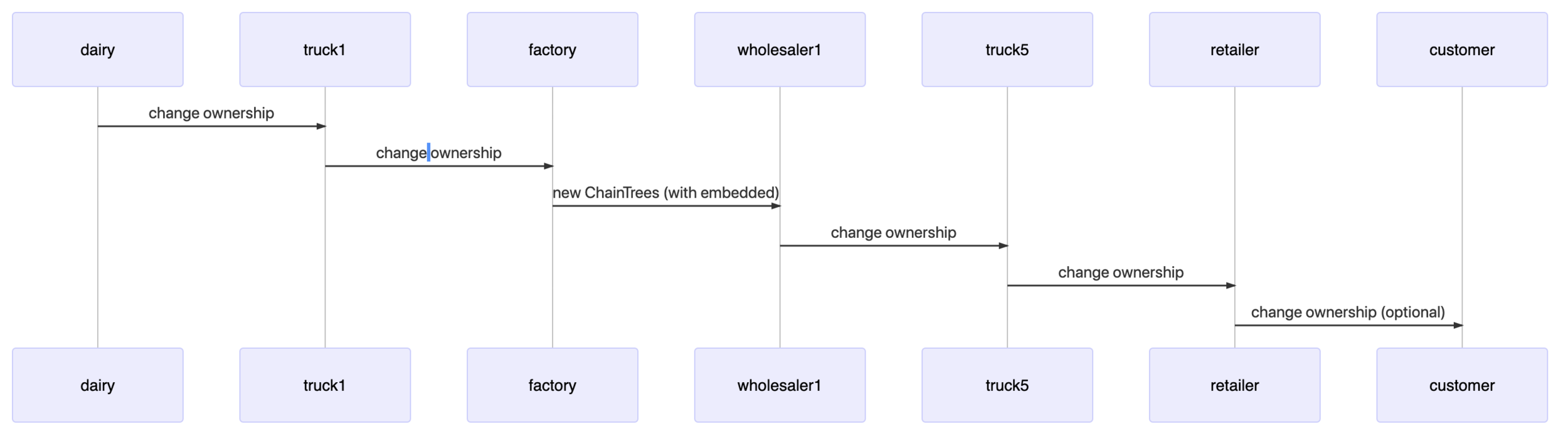The height and width of the screenshot is (438, 1568).
Task: Click the truck5-to-retailer change ownership label
Action: click(1121, 272)
